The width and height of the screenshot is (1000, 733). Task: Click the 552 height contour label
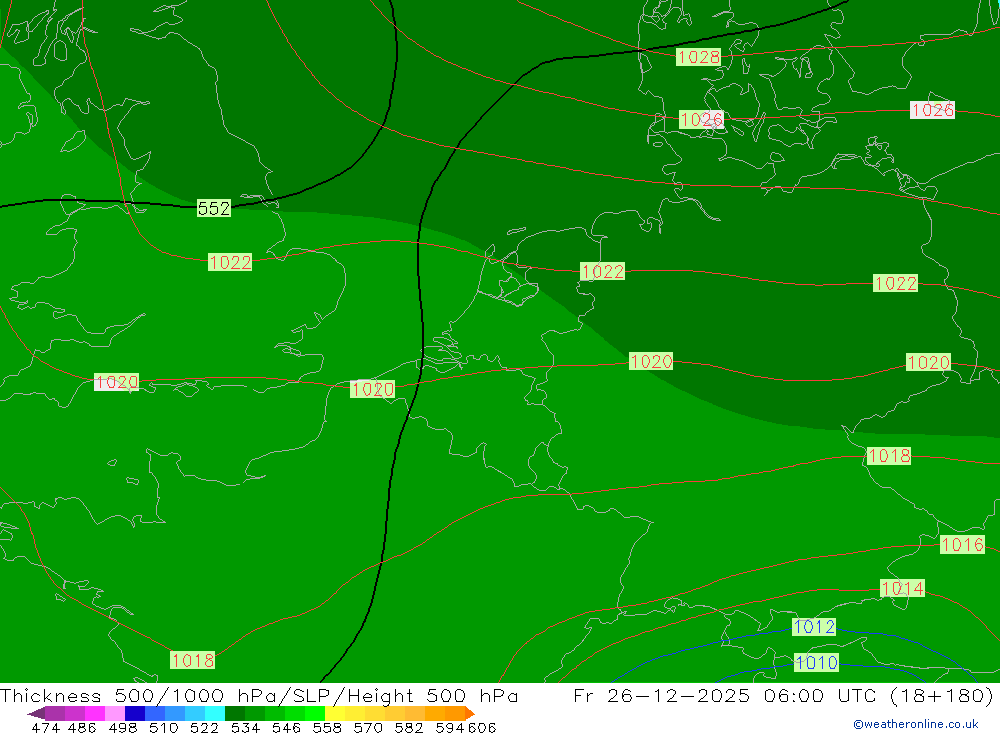[214, 208]
